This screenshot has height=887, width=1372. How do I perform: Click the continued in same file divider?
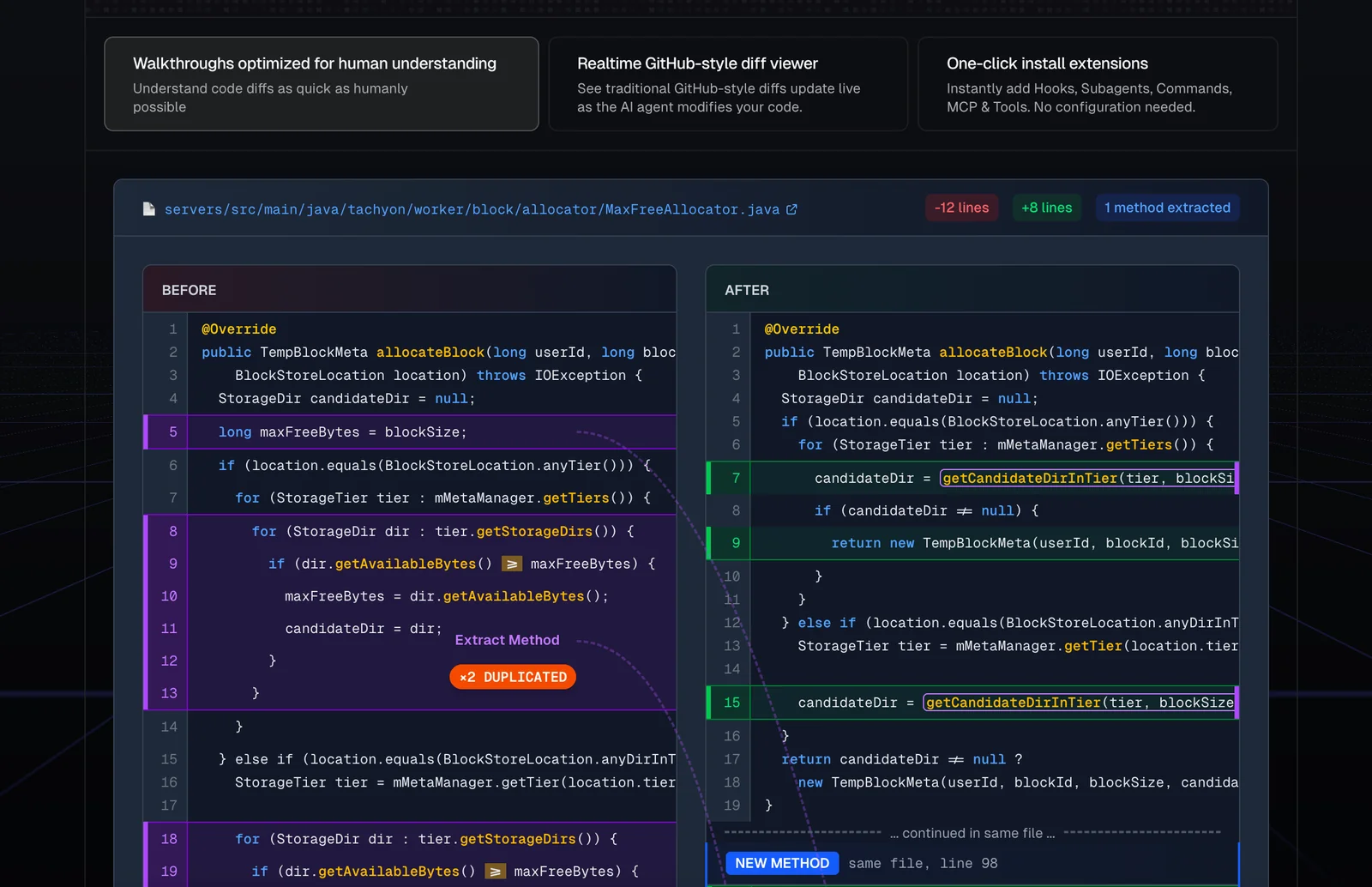tap(972, 833)
